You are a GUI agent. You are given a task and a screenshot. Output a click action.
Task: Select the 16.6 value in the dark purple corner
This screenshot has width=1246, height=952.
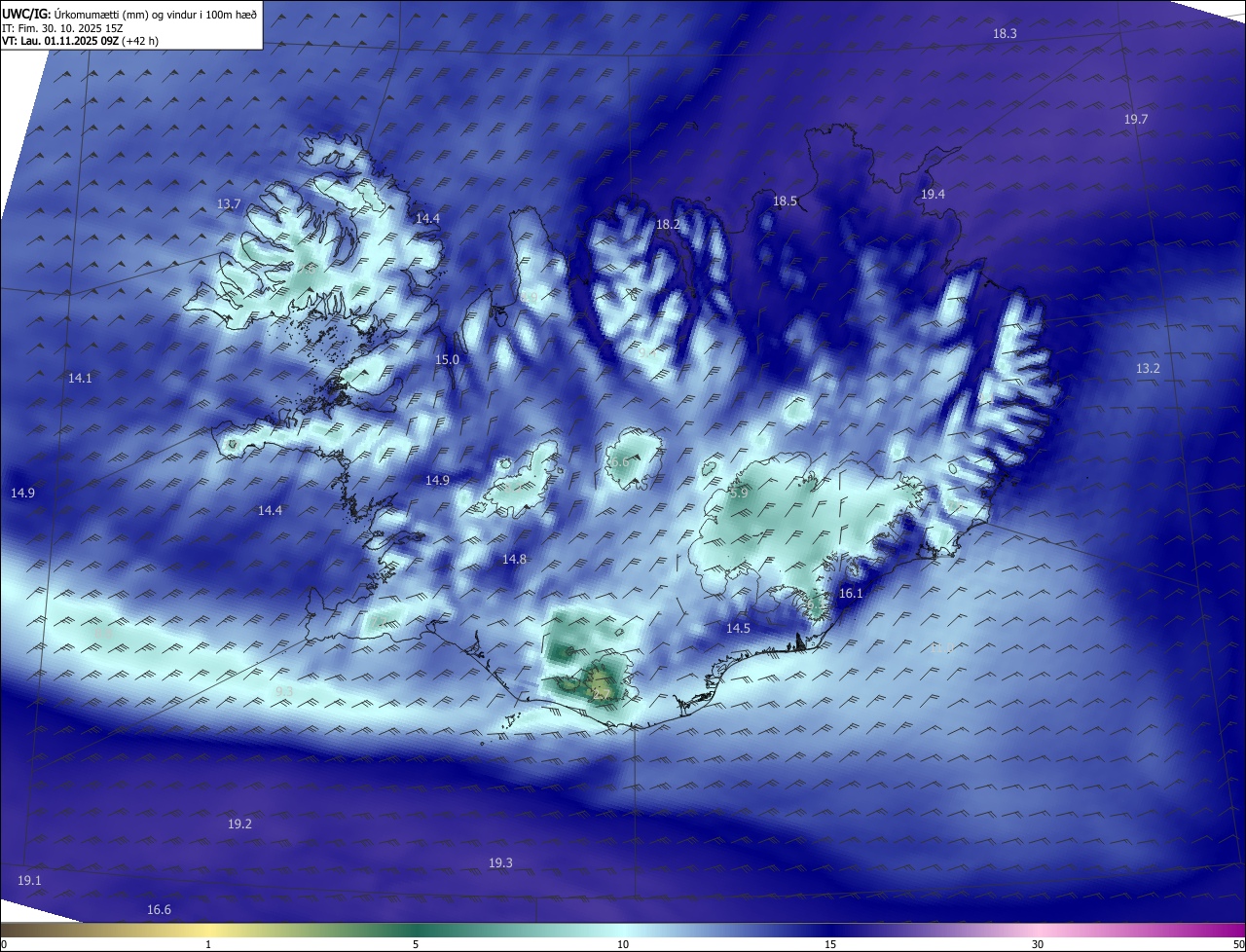pos(159,910)
